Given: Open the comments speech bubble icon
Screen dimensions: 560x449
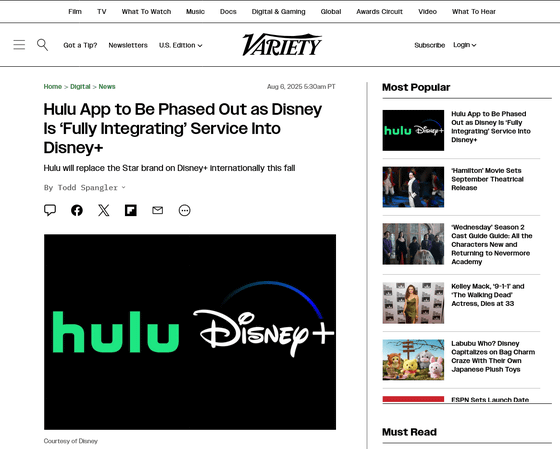Looking at the screenshot, I should [x=50, y=210].
